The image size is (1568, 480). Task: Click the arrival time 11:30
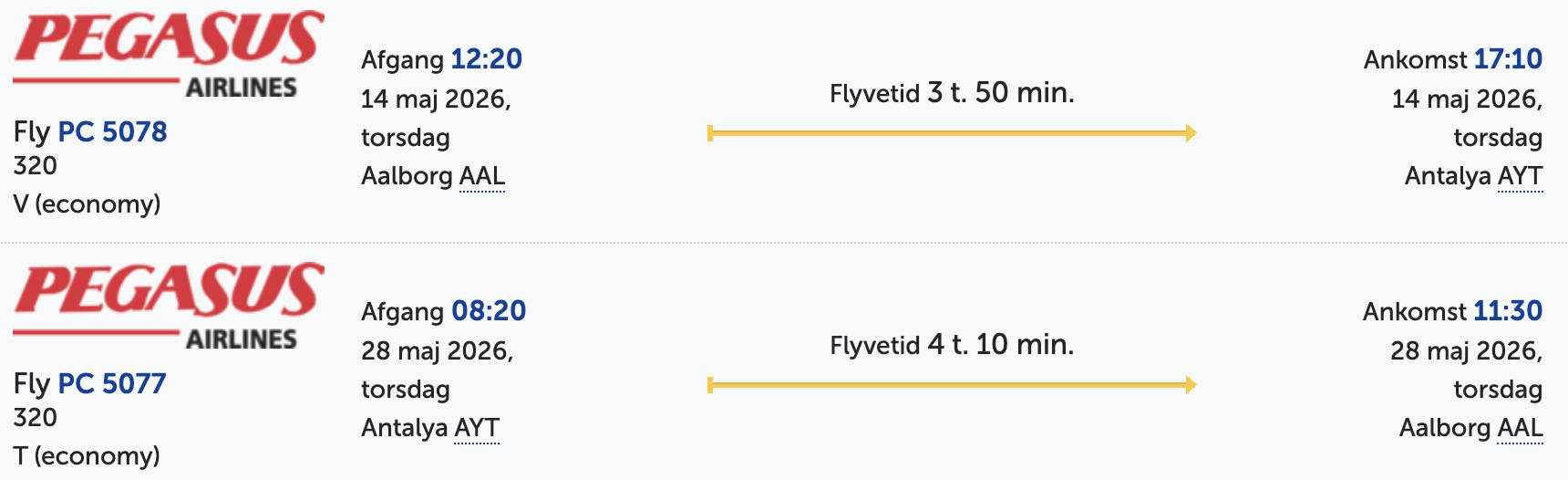[1508, 311]
